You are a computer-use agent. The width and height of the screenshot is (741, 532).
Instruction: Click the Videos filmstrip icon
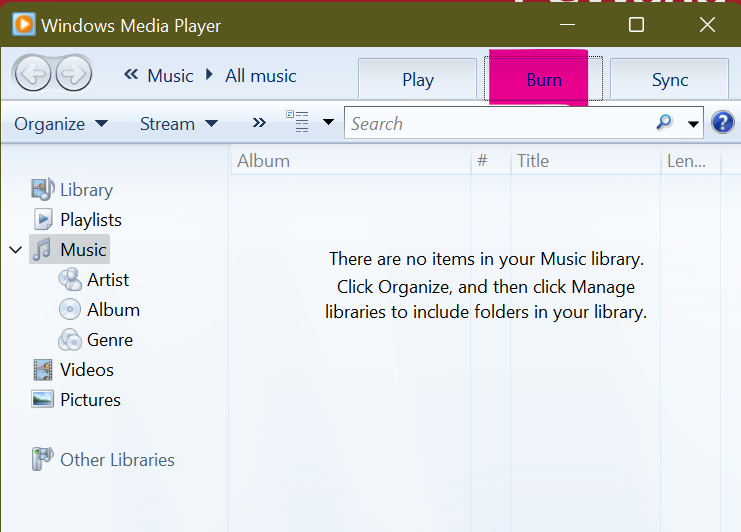[x=43, y=370]
